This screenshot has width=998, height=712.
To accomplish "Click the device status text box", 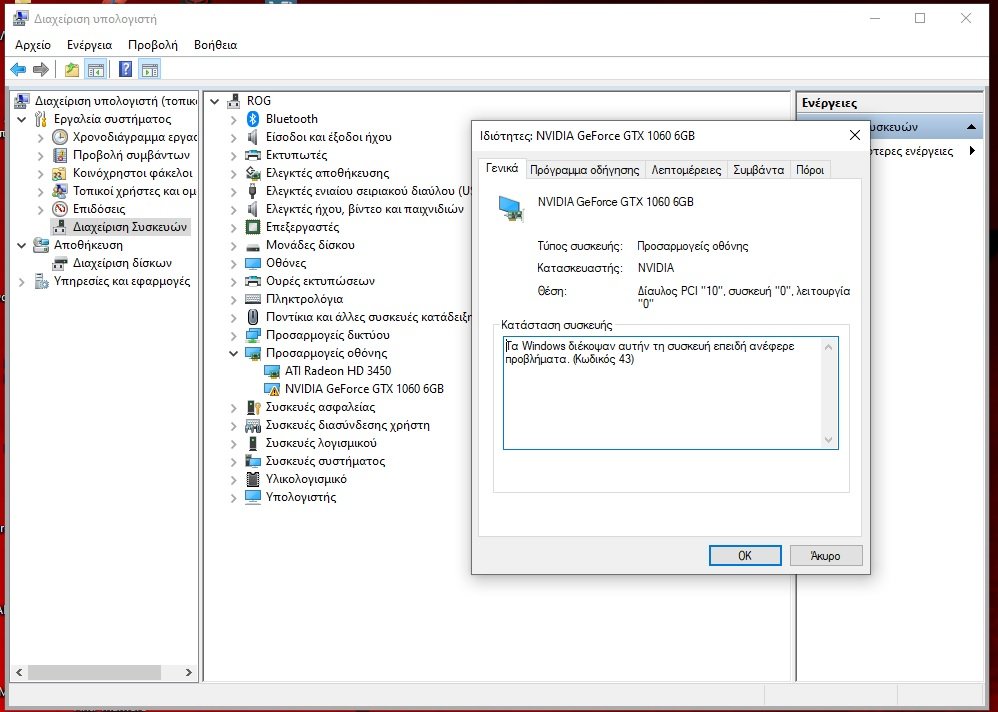I will point(670,393).
